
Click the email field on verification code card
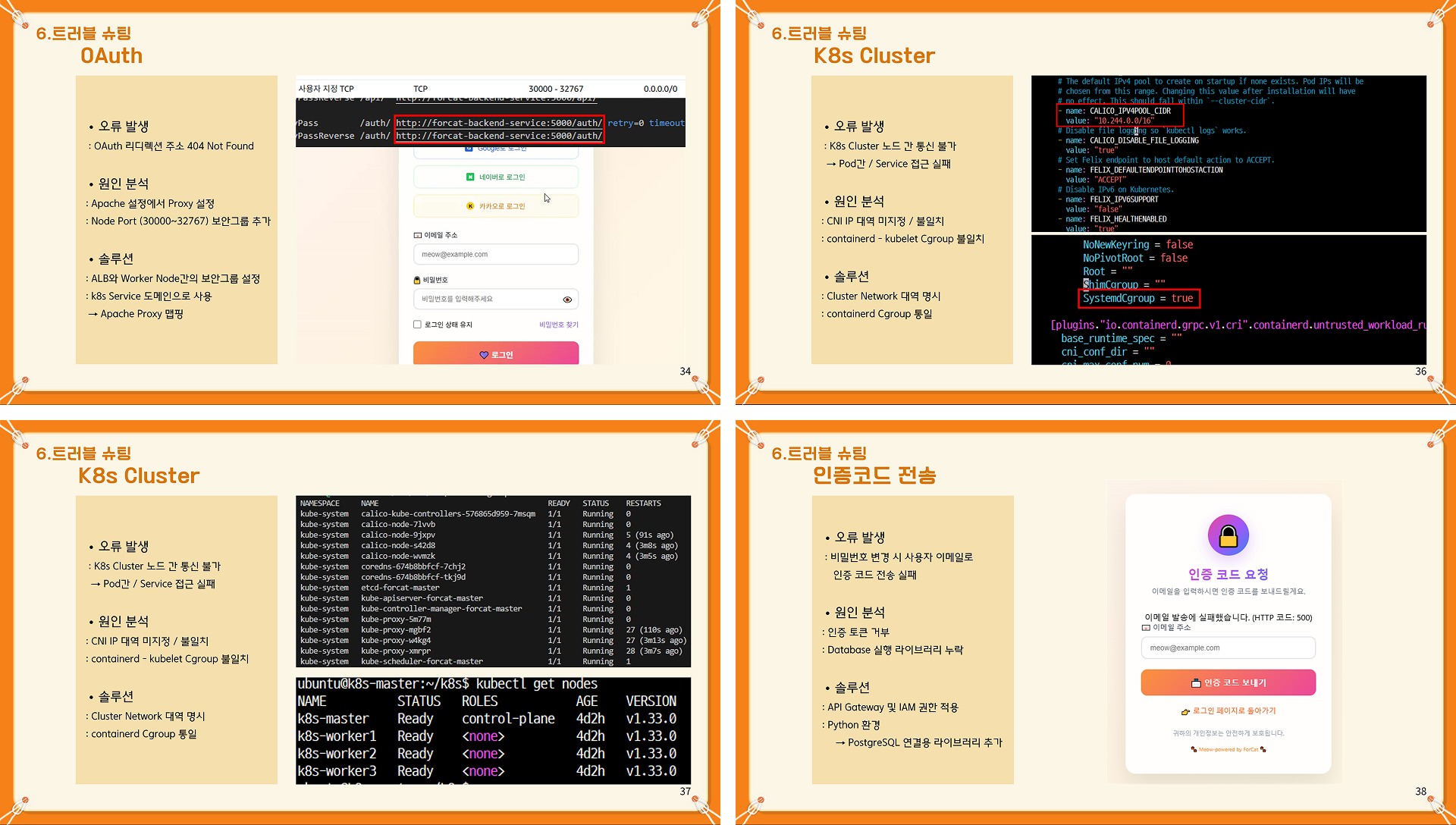(x=1228, y=648)
